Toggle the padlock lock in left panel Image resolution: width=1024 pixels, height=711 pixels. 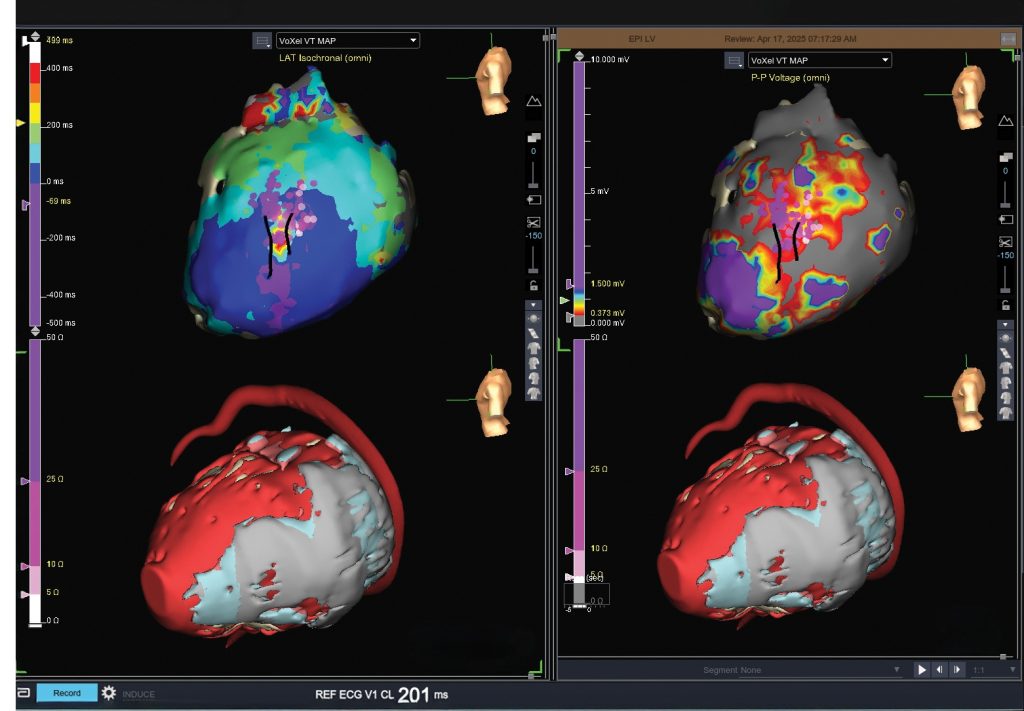[x=534, y=285]
